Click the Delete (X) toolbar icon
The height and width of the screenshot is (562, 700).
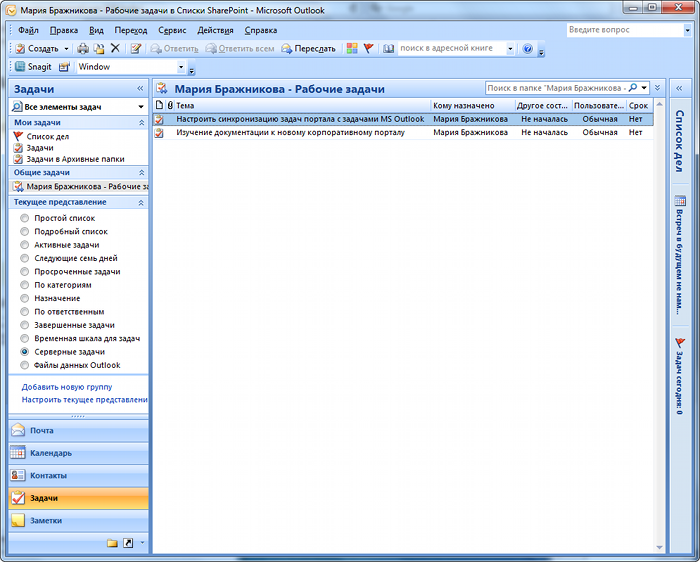click(x=115, y=48)
